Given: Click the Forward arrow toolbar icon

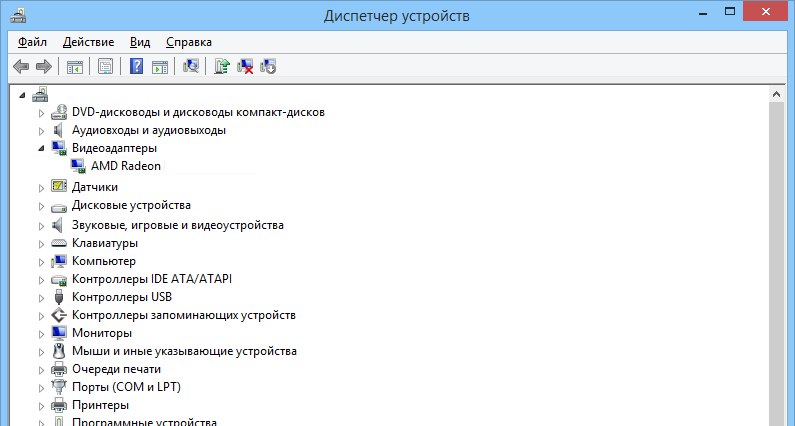Looking at the screenshot, I should [44, 66].
